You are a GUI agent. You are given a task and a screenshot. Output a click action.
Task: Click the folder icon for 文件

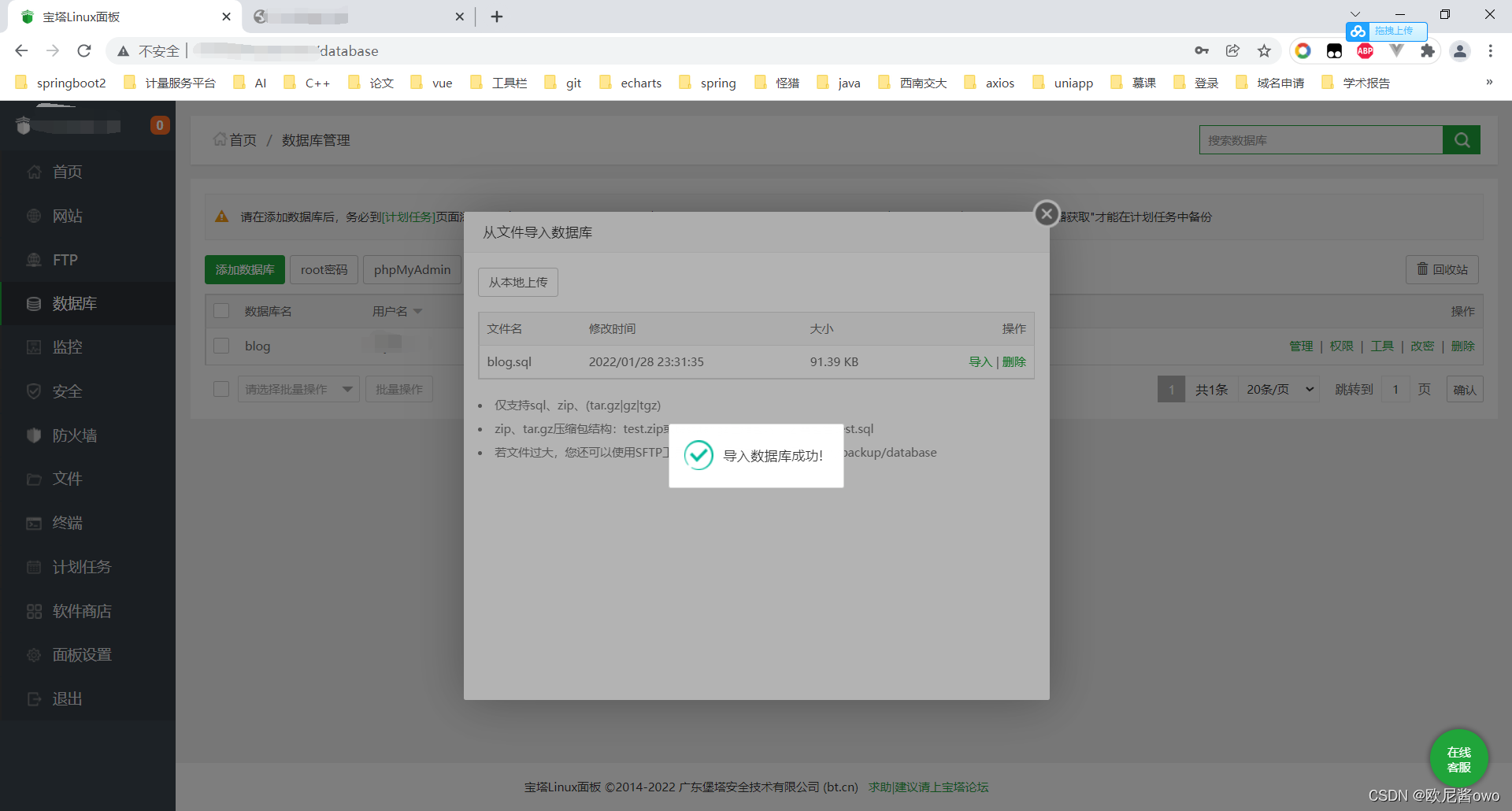34,480
